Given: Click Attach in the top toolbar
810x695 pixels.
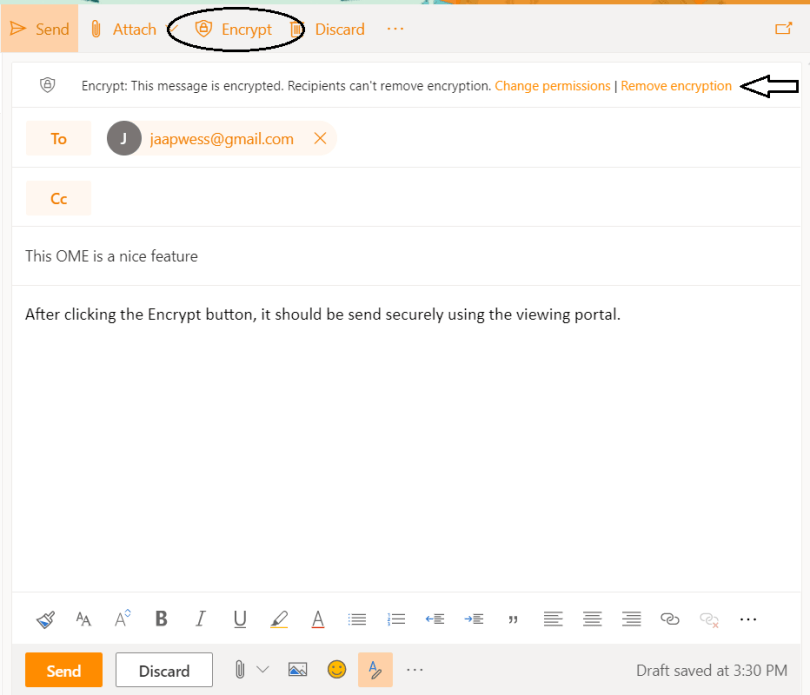Looking at the screenshot, I should coord(123,29).
